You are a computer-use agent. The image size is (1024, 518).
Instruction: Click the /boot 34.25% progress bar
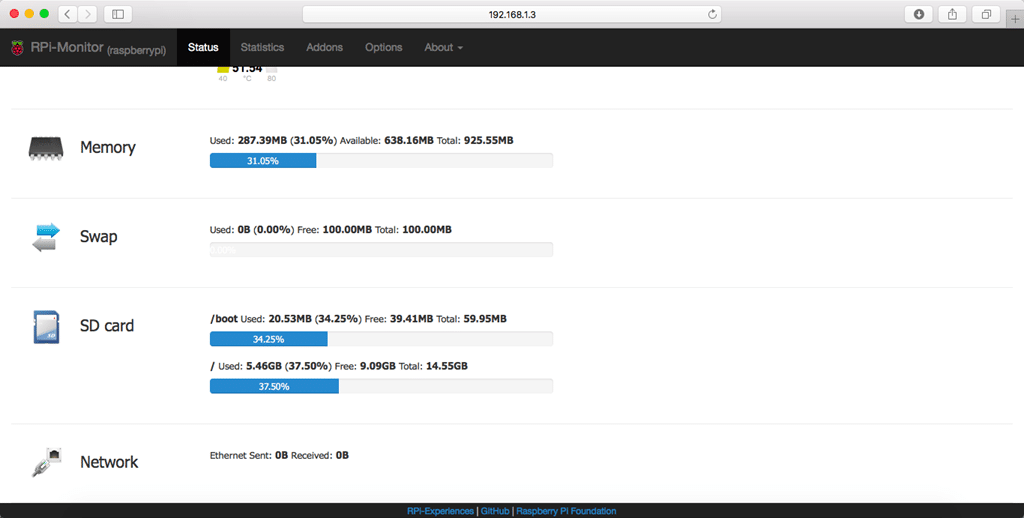[381, 339]
